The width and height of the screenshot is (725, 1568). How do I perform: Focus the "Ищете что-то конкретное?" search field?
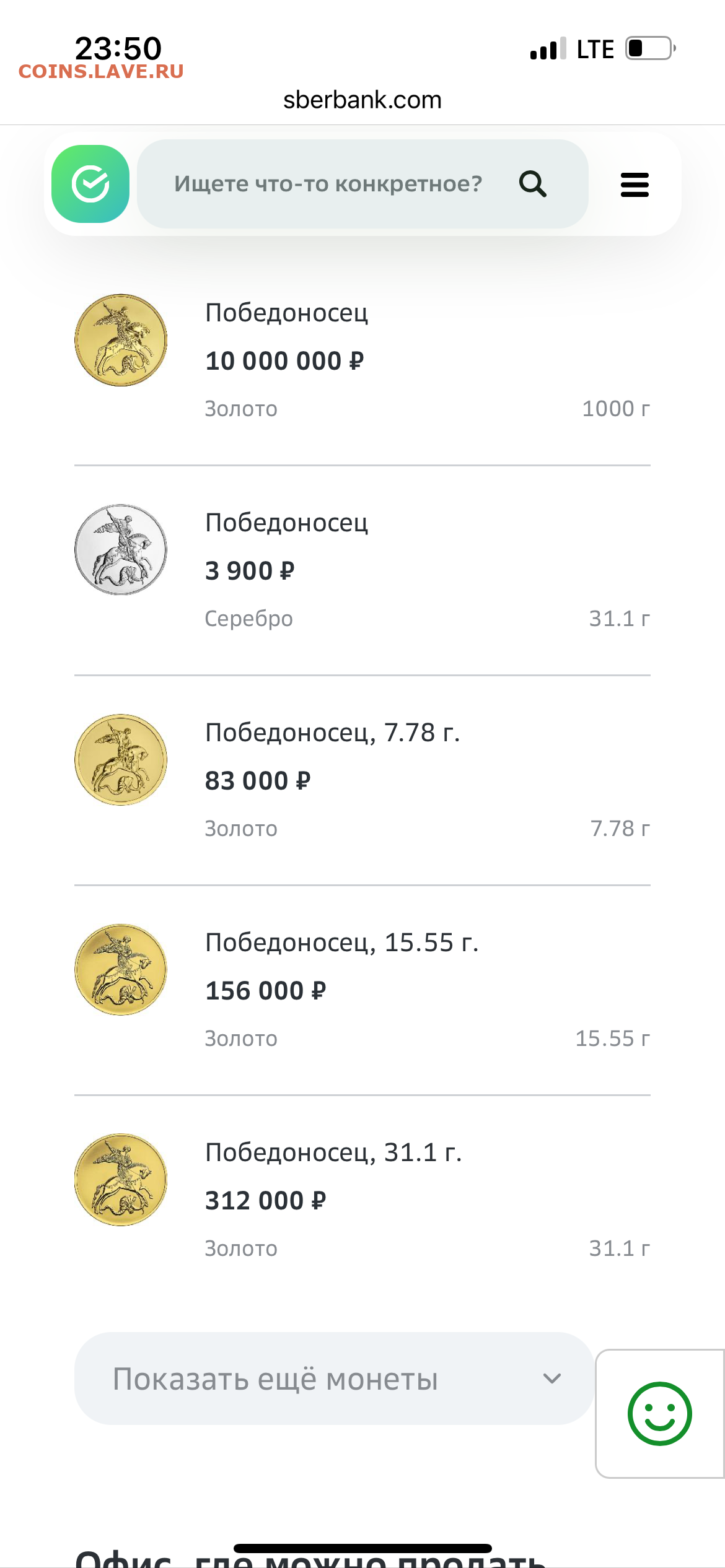(x=328, y=184)
